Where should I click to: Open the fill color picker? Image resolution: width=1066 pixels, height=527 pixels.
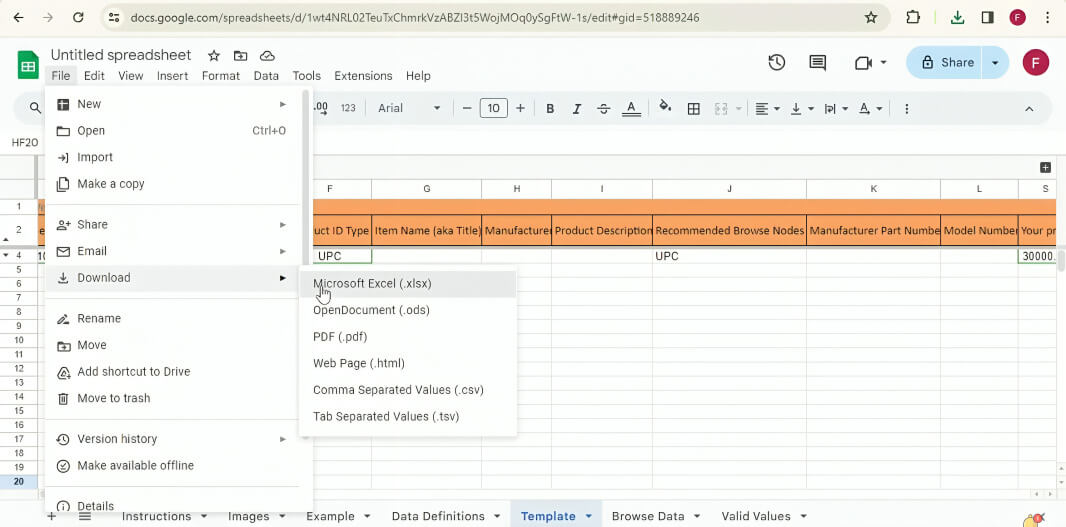pos(666,107)
